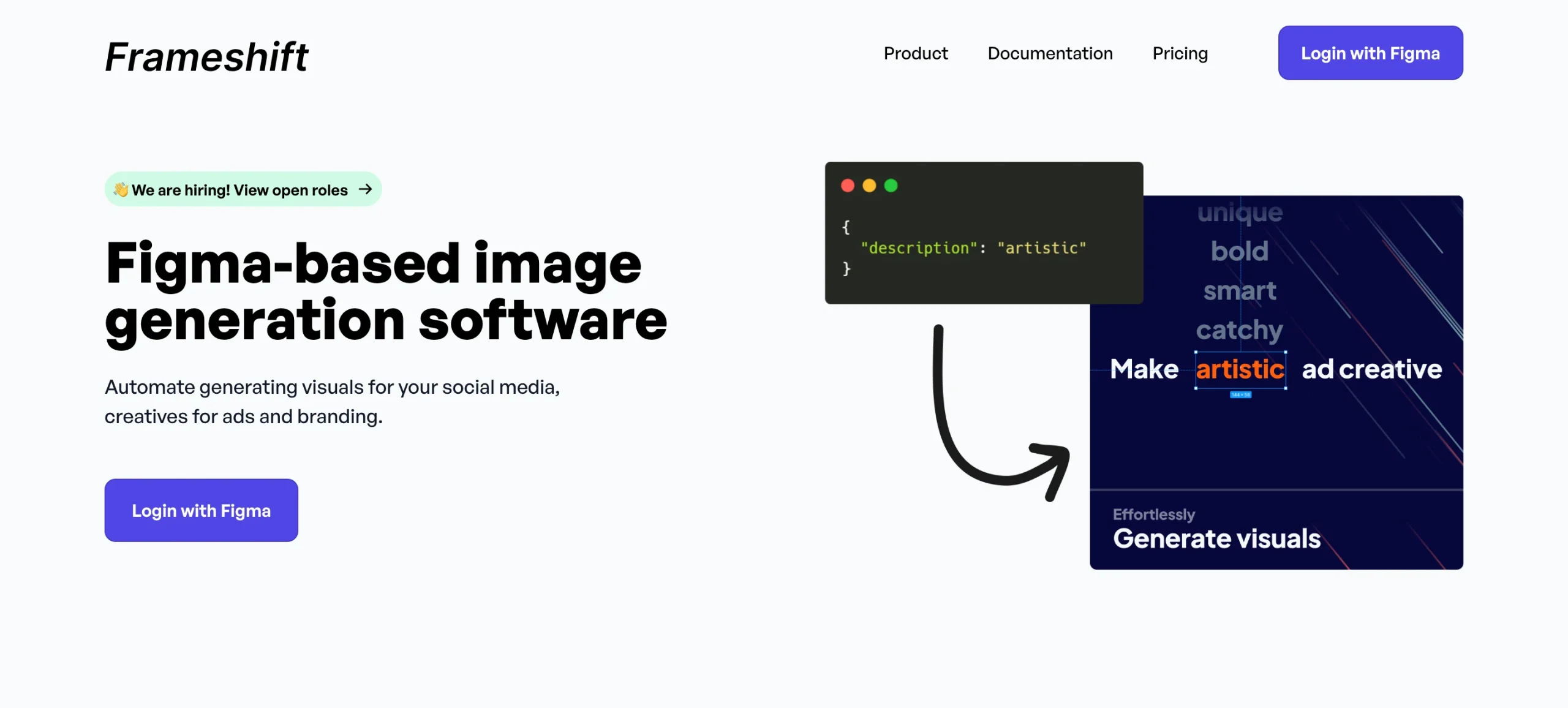Click the ad creative text in preview
Screen dimensions: 1568x708
1371,369
